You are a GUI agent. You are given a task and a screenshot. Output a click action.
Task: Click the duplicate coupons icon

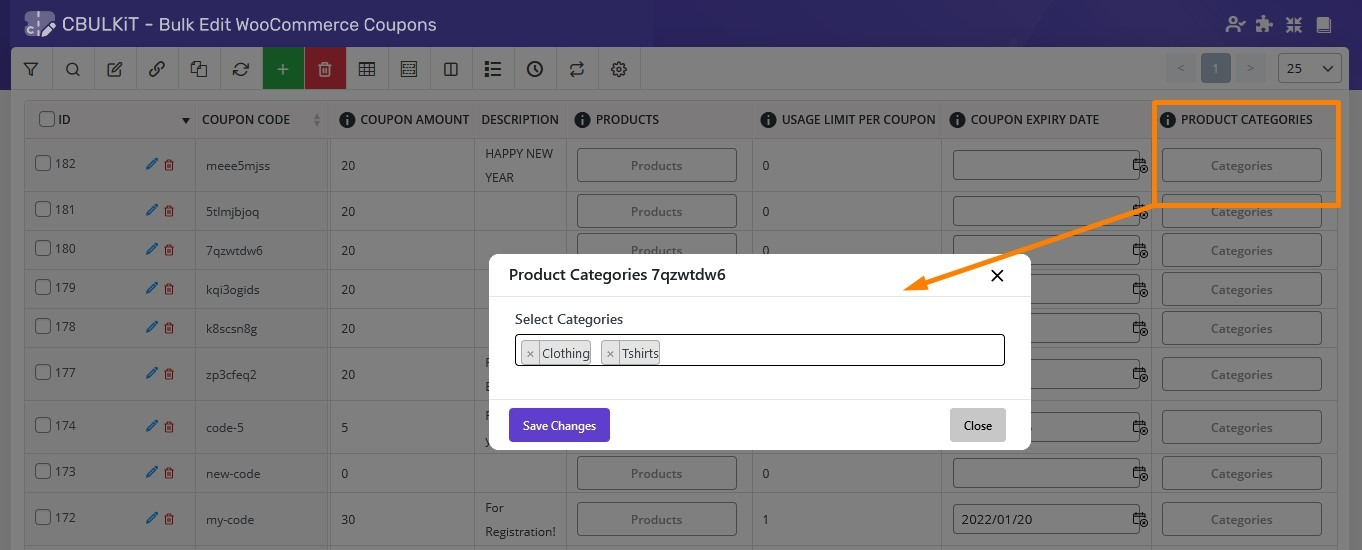[x=199, y=69]
